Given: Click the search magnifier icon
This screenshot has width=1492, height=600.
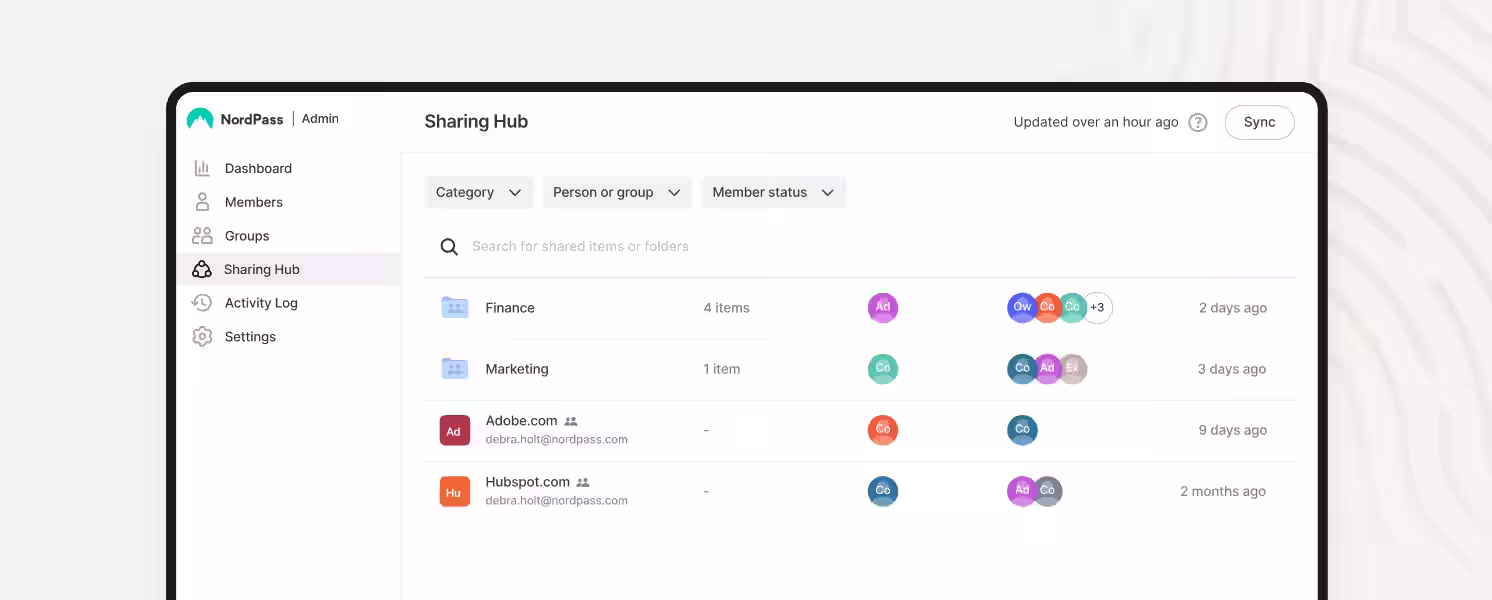Looking at the screenshot, I should coord(450,247).
